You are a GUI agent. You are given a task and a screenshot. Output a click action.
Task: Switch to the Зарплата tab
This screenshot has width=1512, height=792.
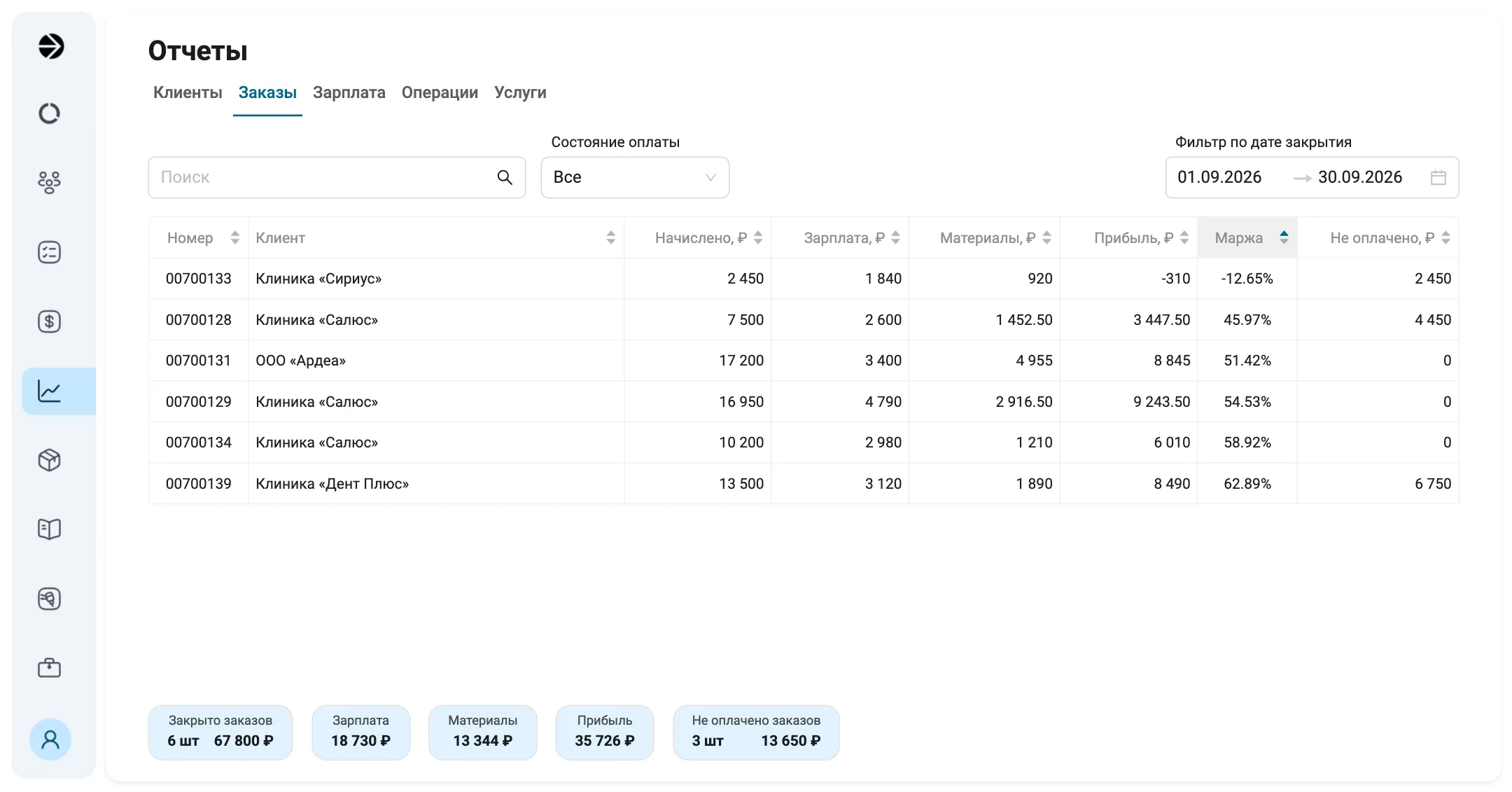tap(349, 92)
